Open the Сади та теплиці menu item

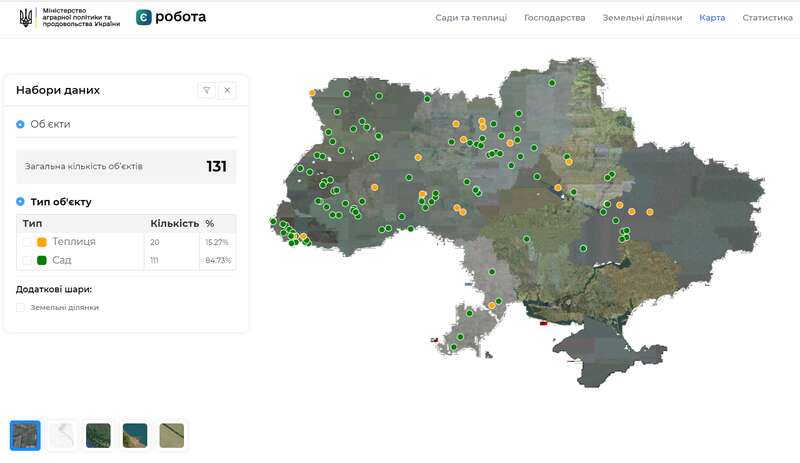click(x=471, y=18)
